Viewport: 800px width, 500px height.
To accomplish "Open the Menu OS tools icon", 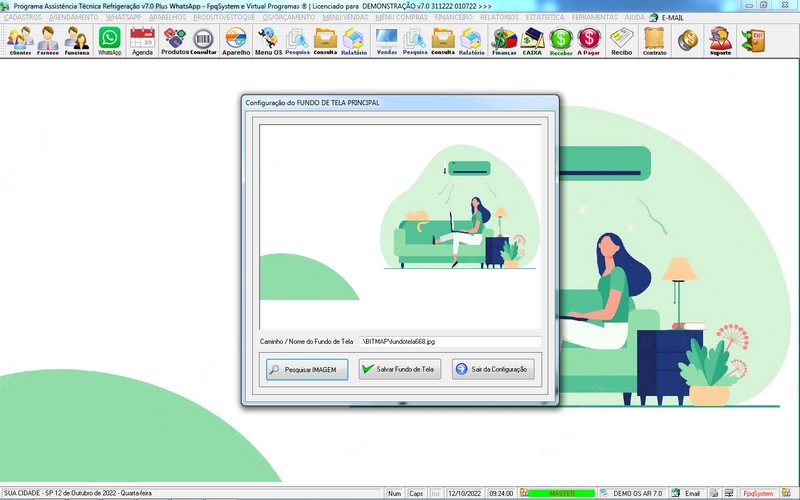I will coord(268,41).
